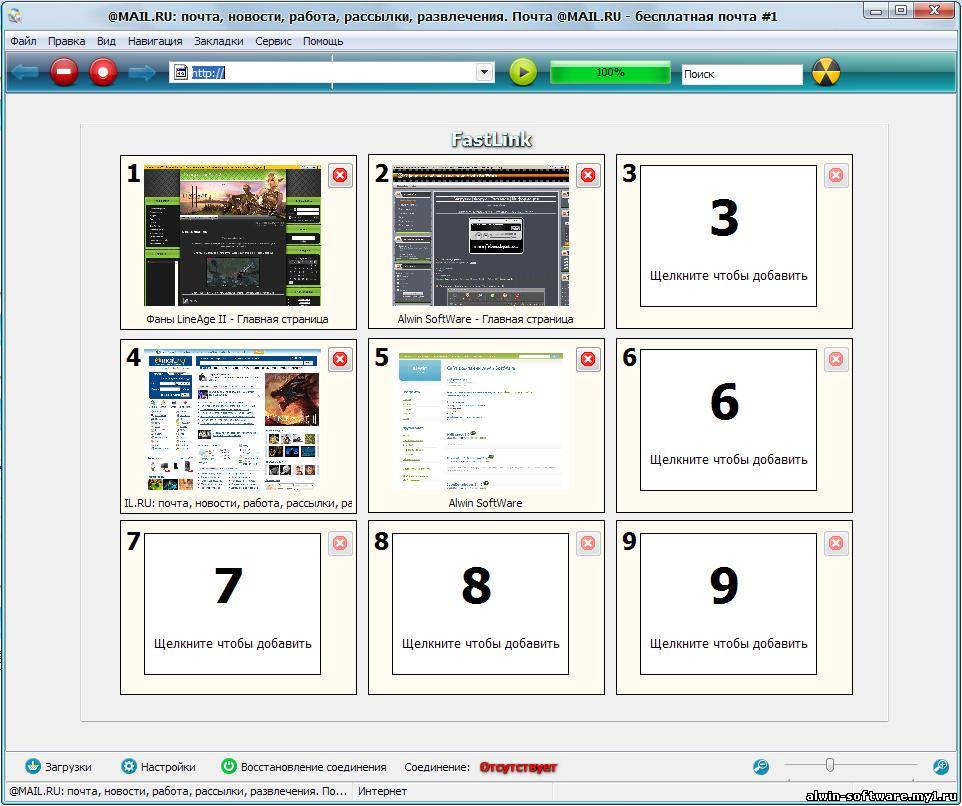
Task: Remove FastLink tile 2 with its red X
Action: pos(588,175)
